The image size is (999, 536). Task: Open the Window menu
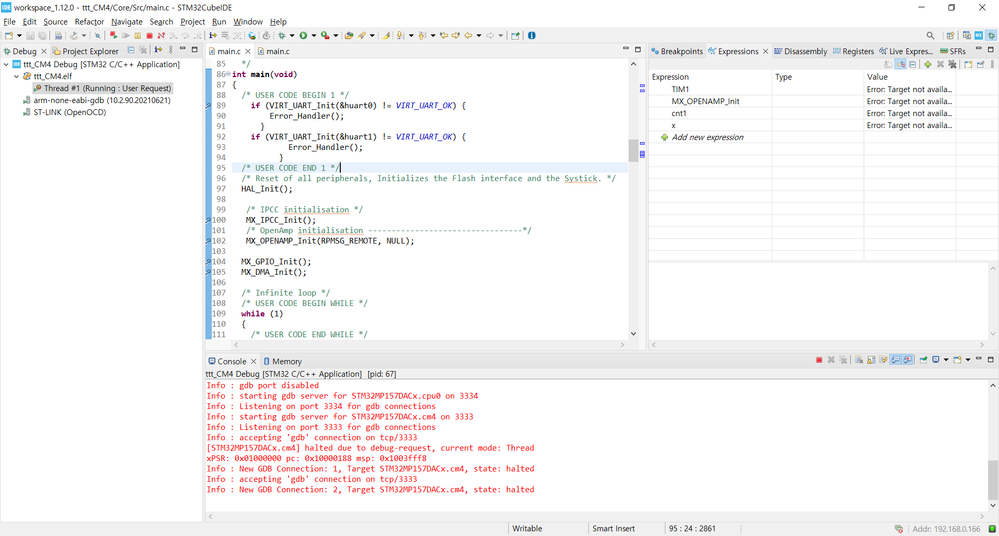tap(248, 22)
